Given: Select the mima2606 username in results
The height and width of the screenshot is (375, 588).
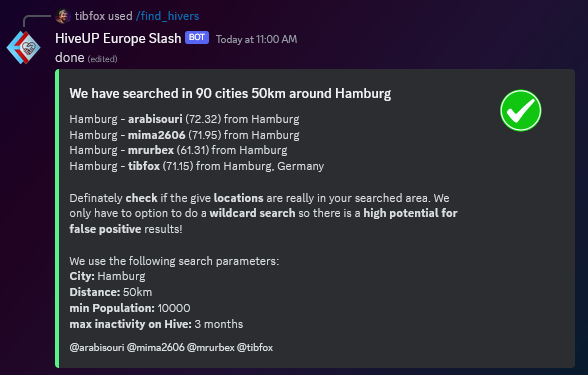Looking at the screenshot, I should click(157, 135).
